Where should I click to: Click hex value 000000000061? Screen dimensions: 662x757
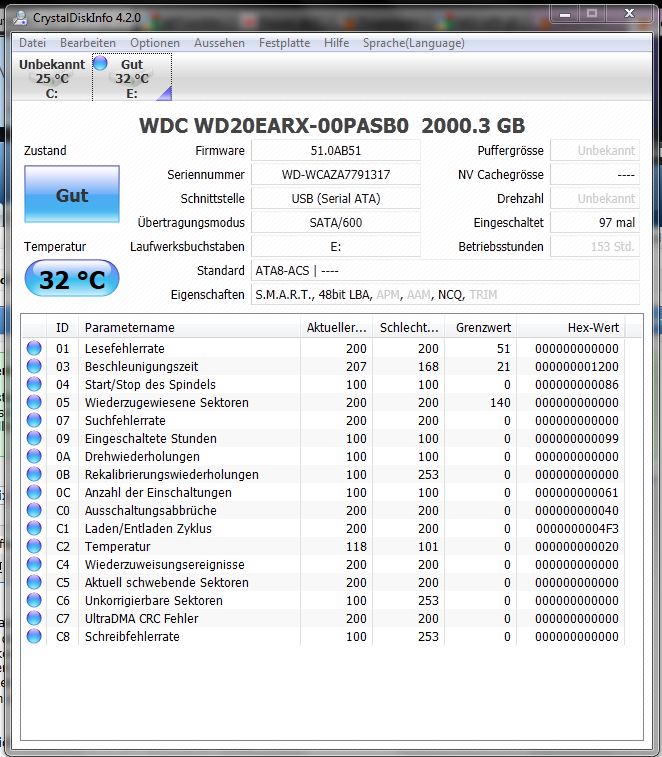tap(577, 492)
